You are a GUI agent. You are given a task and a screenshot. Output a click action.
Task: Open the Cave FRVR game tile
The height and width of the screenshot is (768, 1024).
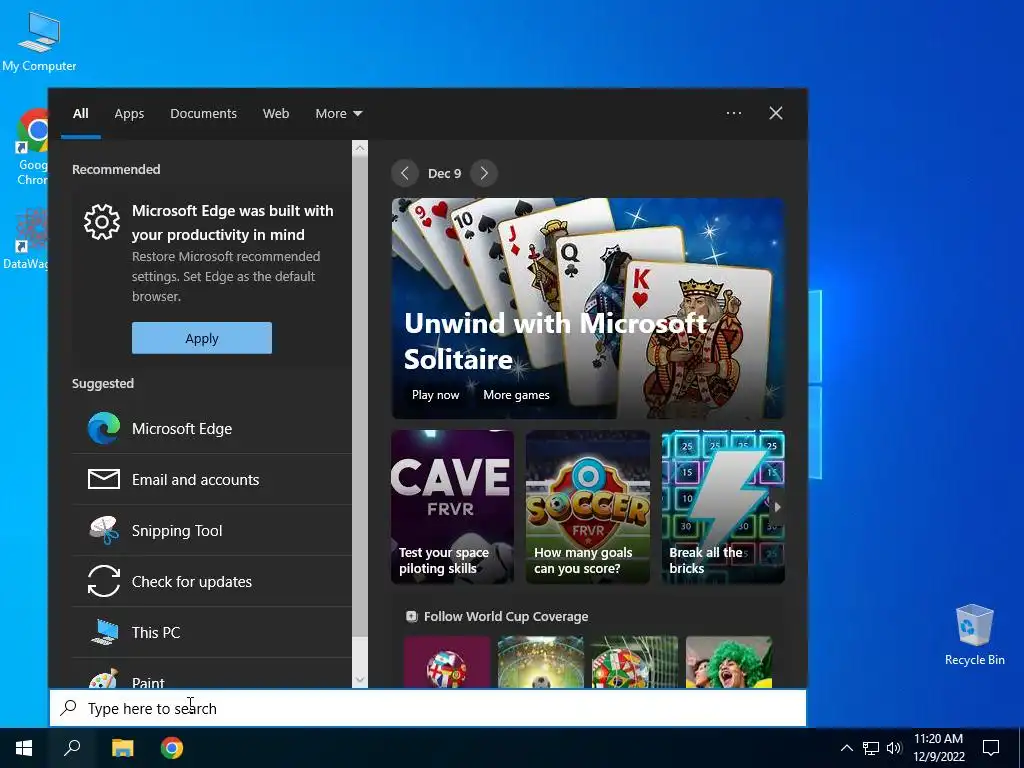(x=453, y=506)
